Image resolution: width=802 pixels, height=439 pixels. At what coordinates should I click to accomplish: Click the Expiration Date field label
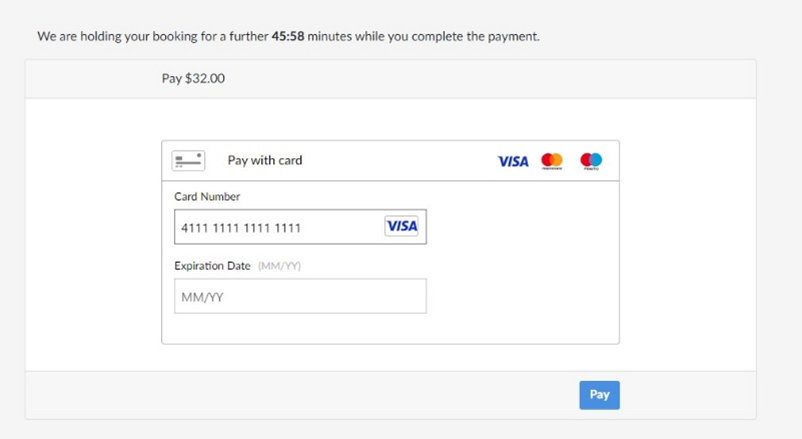pos(212,266)
